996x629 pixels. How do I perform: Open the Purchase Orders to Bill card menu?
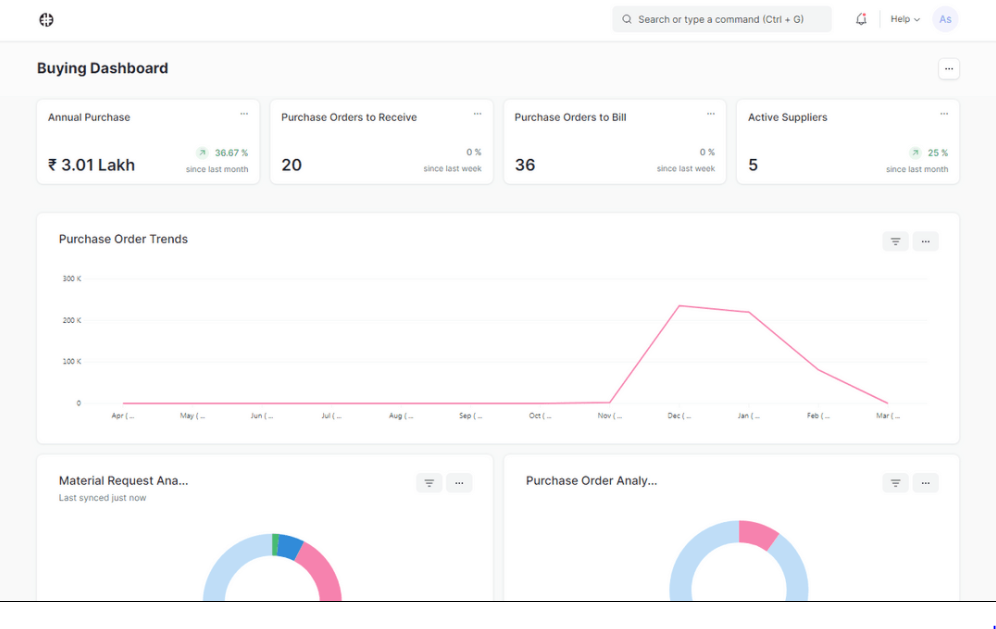(x=711, y=114)
